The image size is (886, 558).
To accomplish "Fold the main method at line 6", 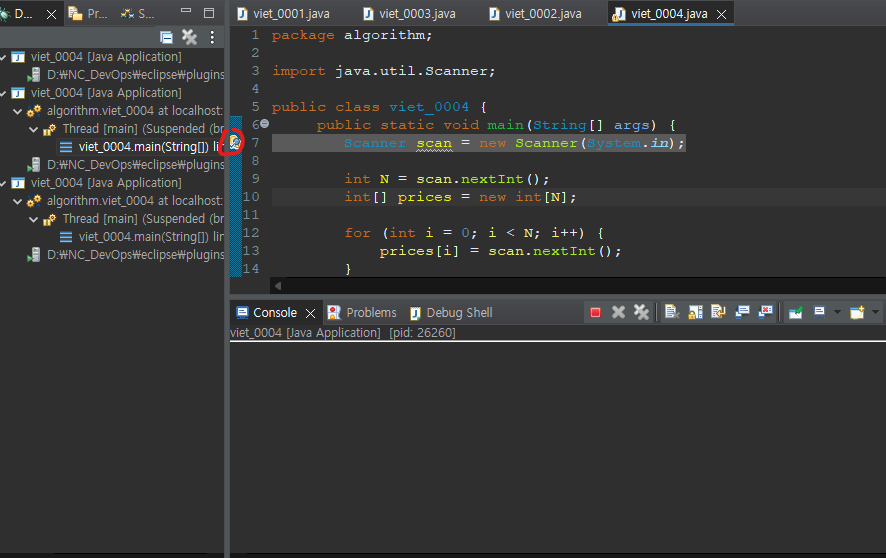I will [x=265, y=124].
